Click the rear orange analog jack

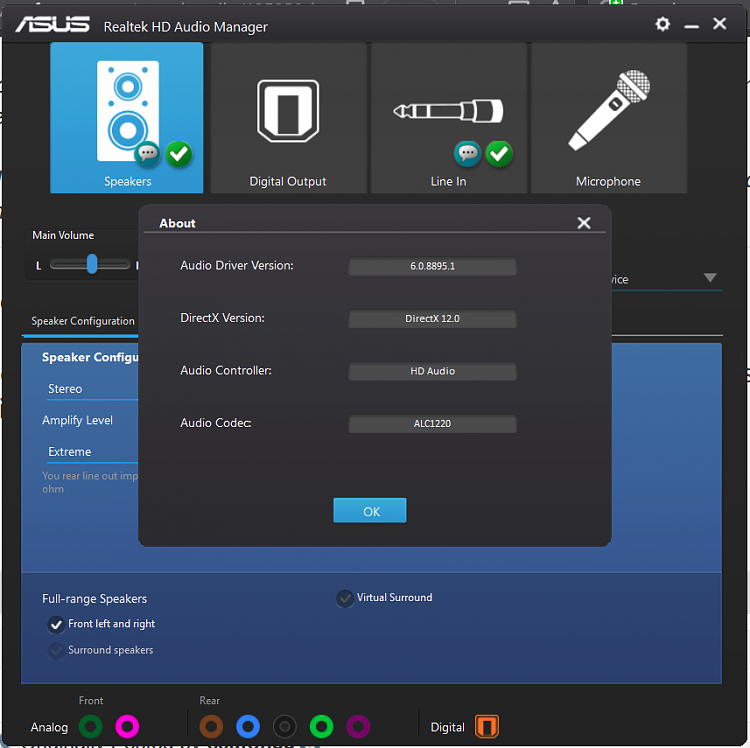tap(211, 727)
